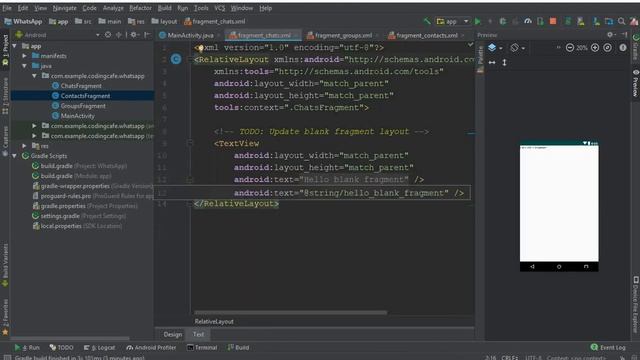Zoom in the layout preview
The image size is (640, 360).
(595, 48)
